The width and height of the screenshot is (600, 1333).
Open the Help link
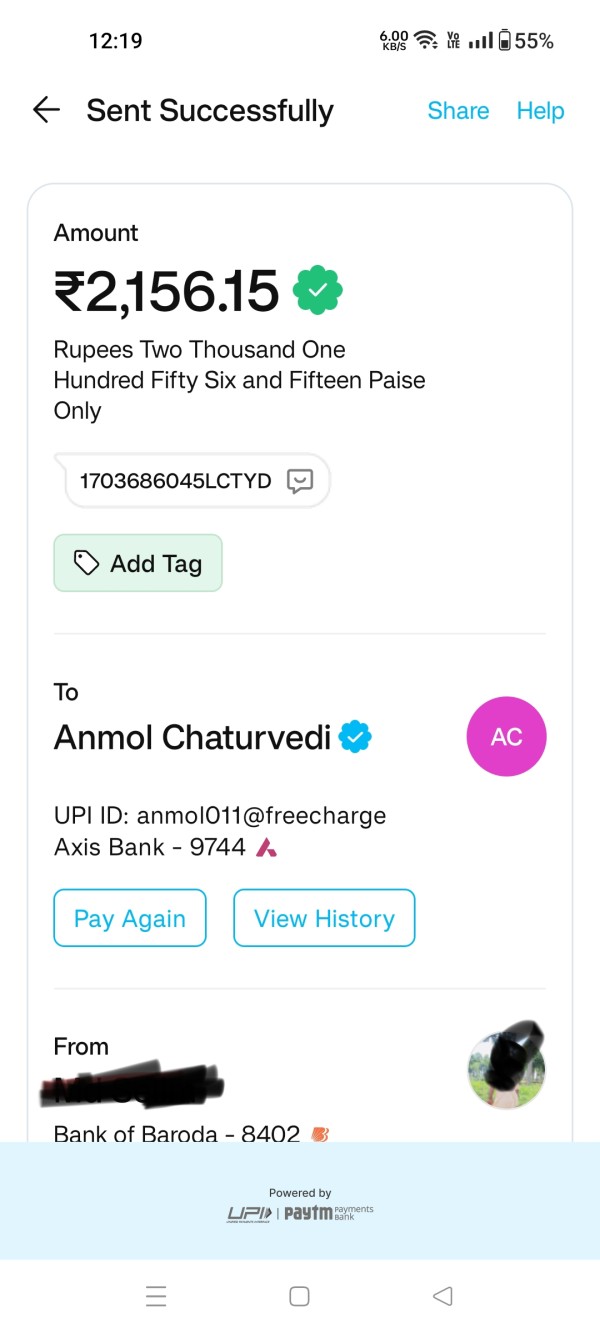click(540, 111)
